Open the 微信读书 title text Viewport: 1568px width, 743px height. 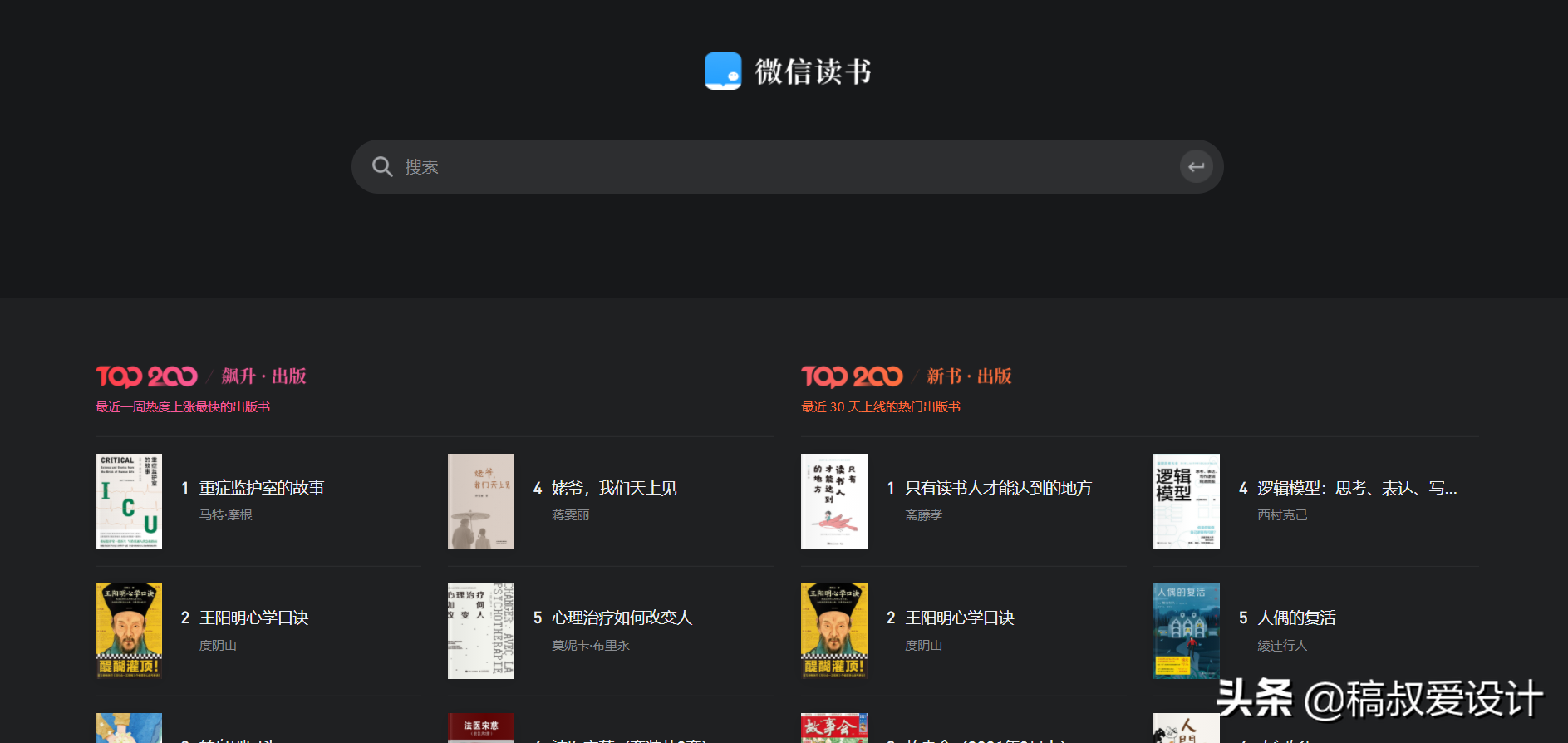pos(813,72)
